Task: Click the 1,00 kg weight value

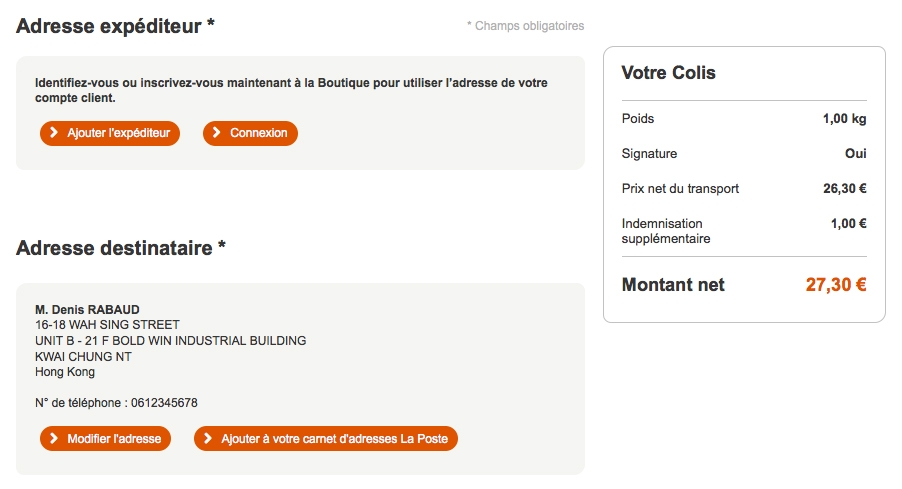Action: pyautogui.click(x=844, y=119)
